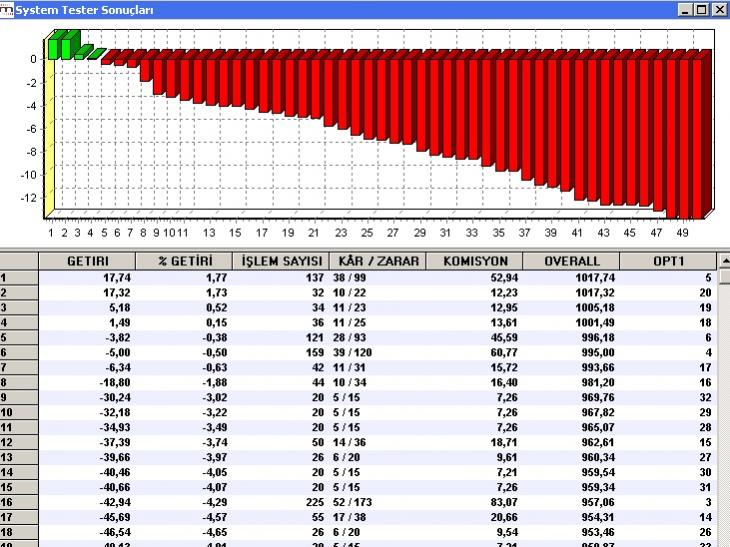The image size is (730, 547).
Task: Click the first green bar in chart
Action: coord(53,48)
